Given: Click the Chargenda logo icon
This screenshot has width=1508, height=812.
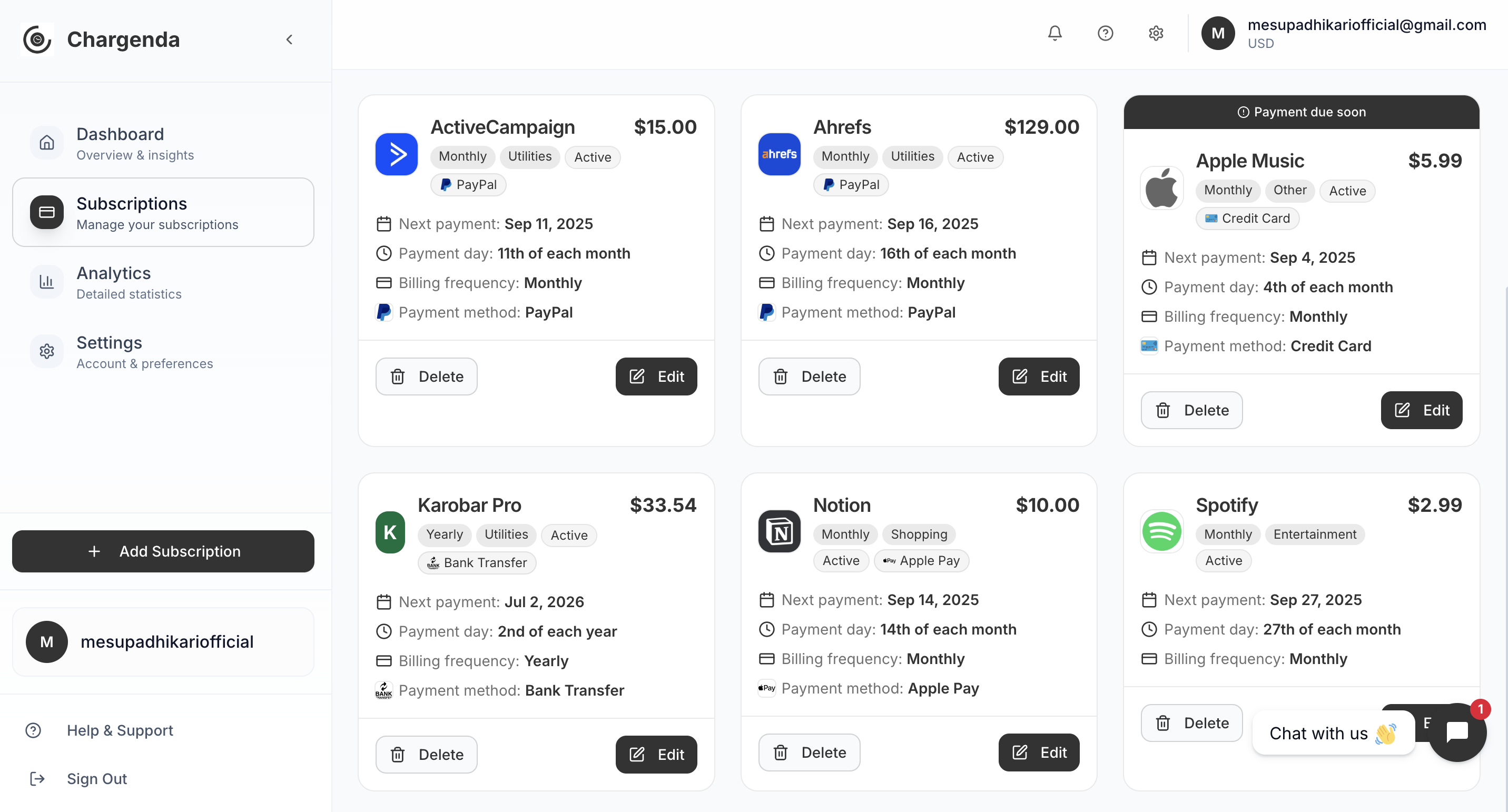Looking at the screenshot, I should coord(37,39).
